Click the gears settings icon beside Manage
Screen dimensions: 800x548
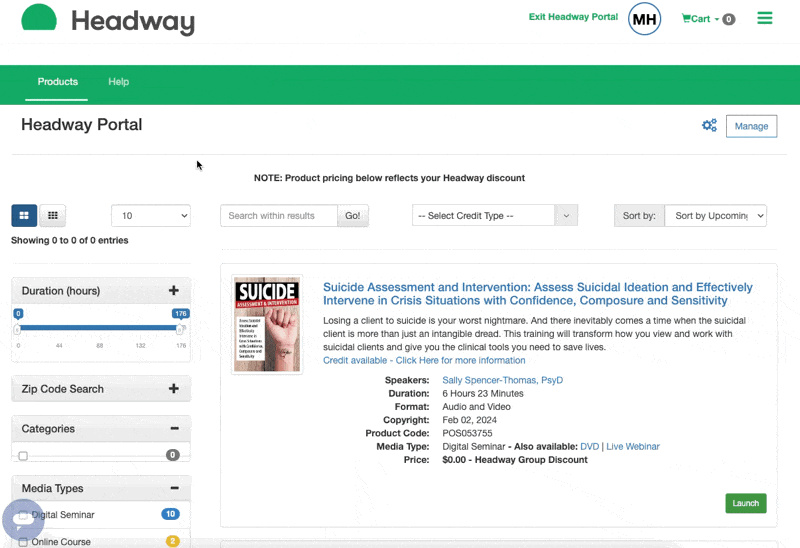(x=709, y=126)
